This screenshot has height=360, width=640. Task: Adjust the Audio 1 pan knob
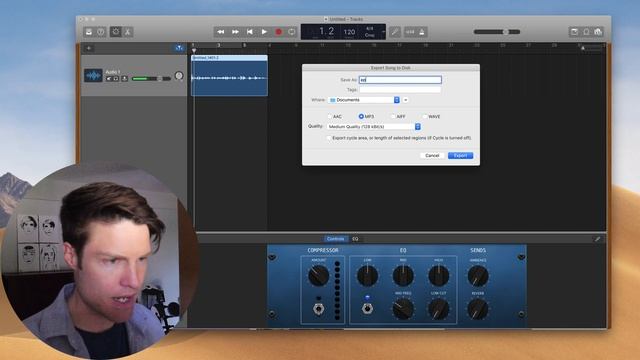pos(179,76)
